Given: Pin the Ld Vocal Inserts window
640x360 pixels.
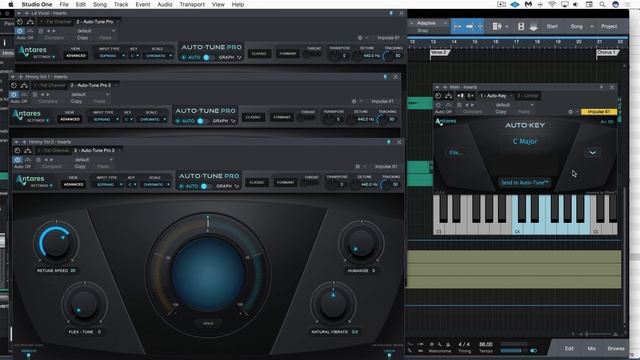Looking at the screenshot, I should 391,13.
